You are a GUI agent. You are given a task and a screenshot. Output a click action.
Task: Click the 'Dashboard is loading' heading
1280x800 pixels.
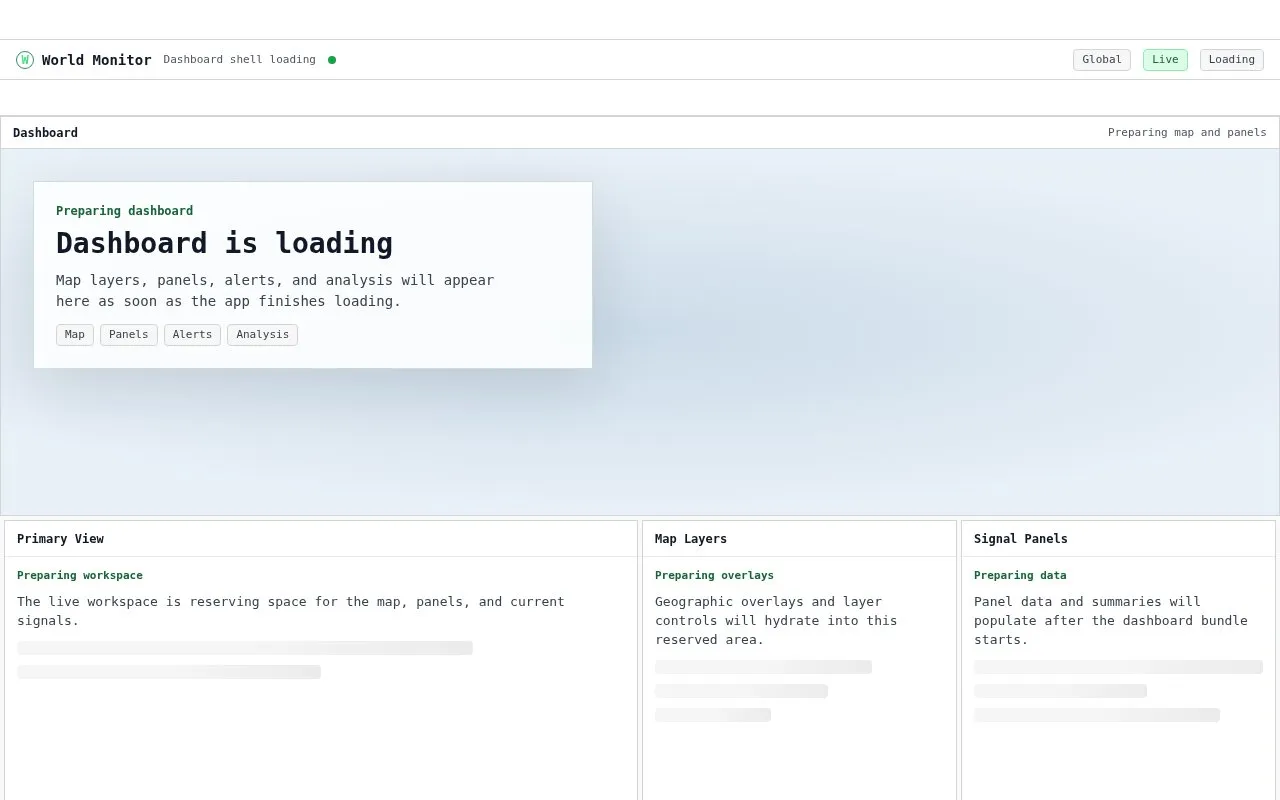coord(224,243)
